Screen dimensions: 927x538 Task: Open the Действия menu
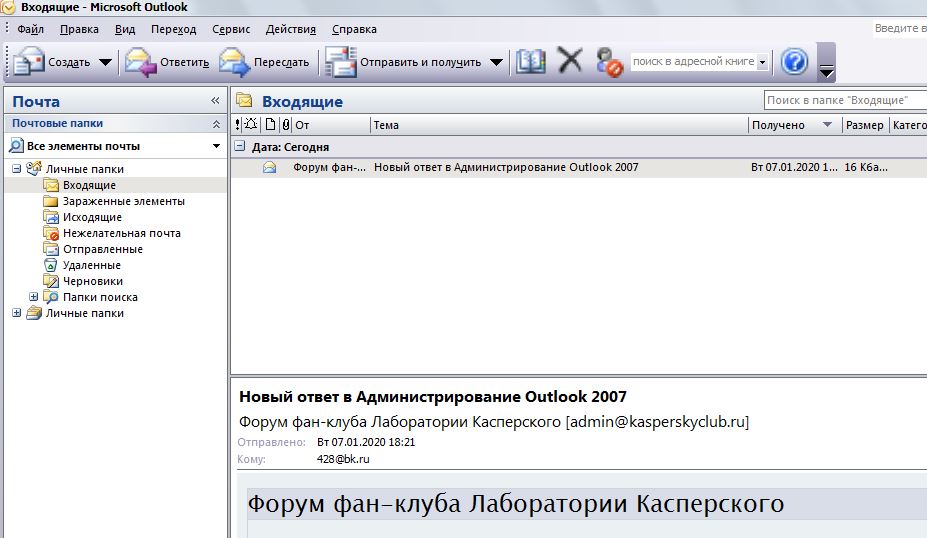[x=290, y=29]
